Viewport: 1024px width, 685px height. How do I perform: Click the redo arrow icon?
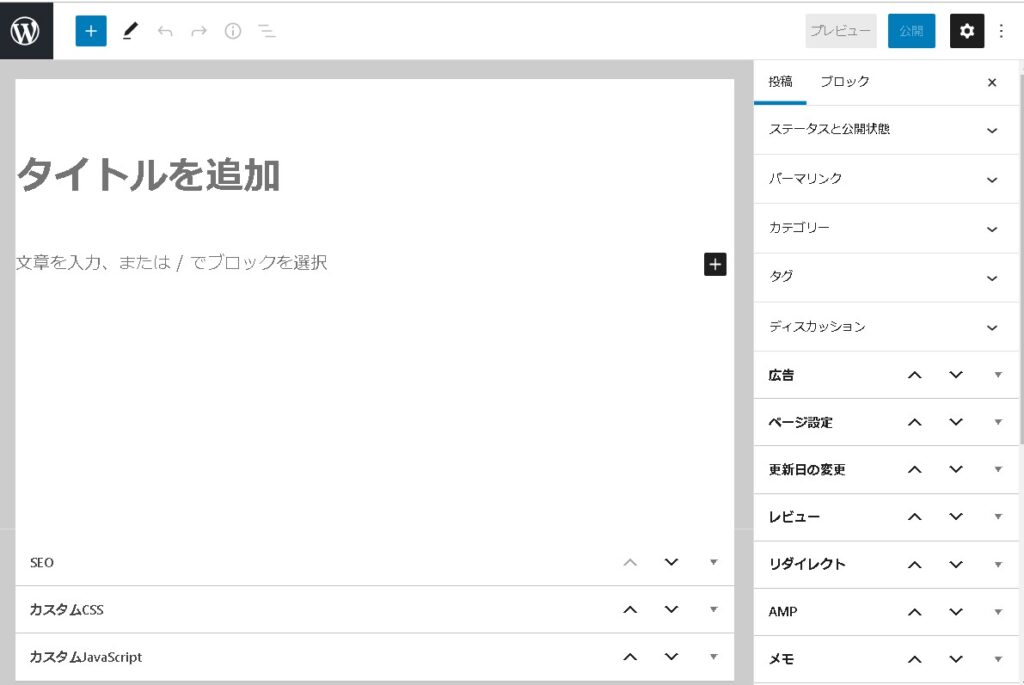point(199,31)
